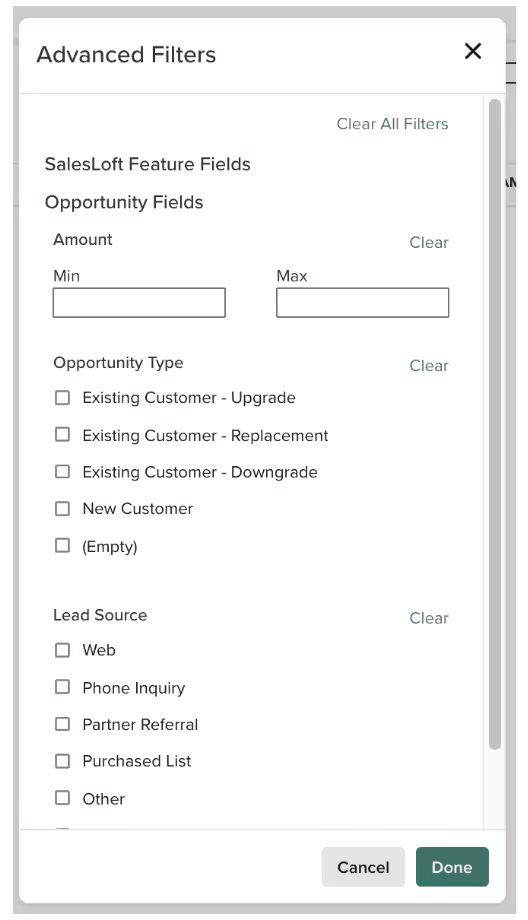Viewport: 528px width, 920px height.
Task: Tick the Partner Referral checkbox
Action: pyautogui.click(x=62, y=724)
